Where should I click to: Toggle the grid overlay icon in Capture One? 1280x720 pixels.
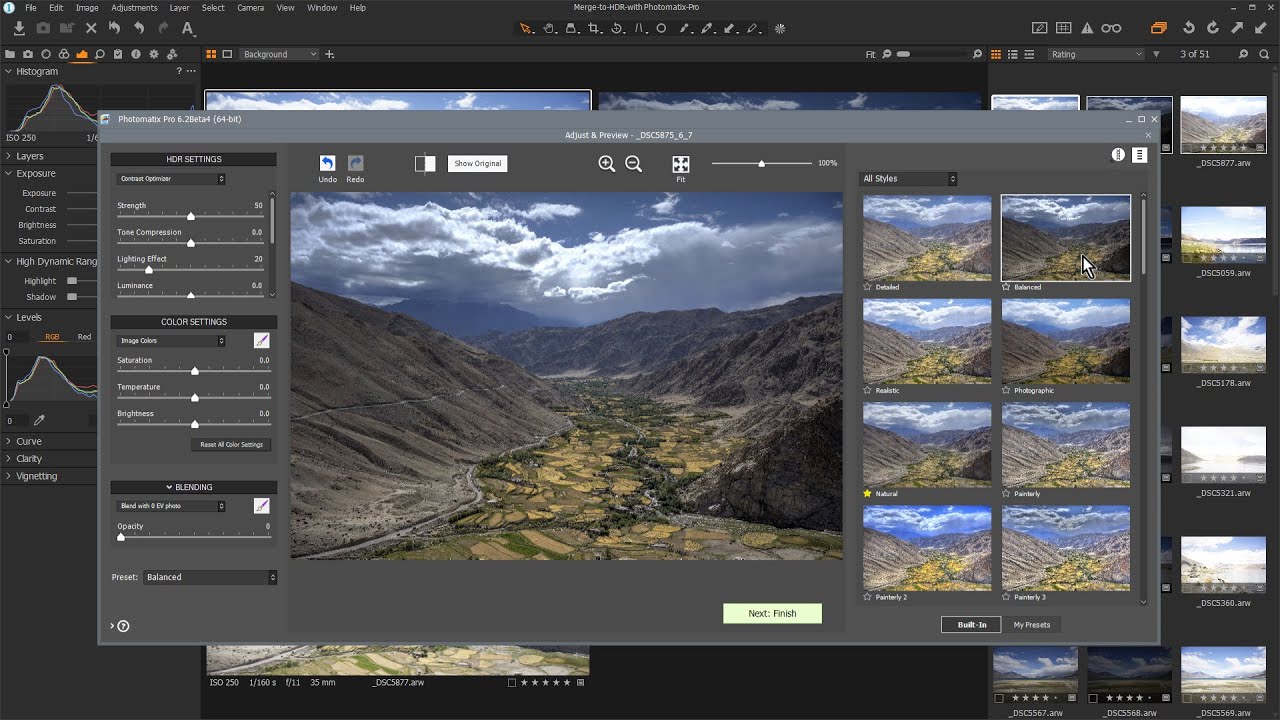[1063, 28]
